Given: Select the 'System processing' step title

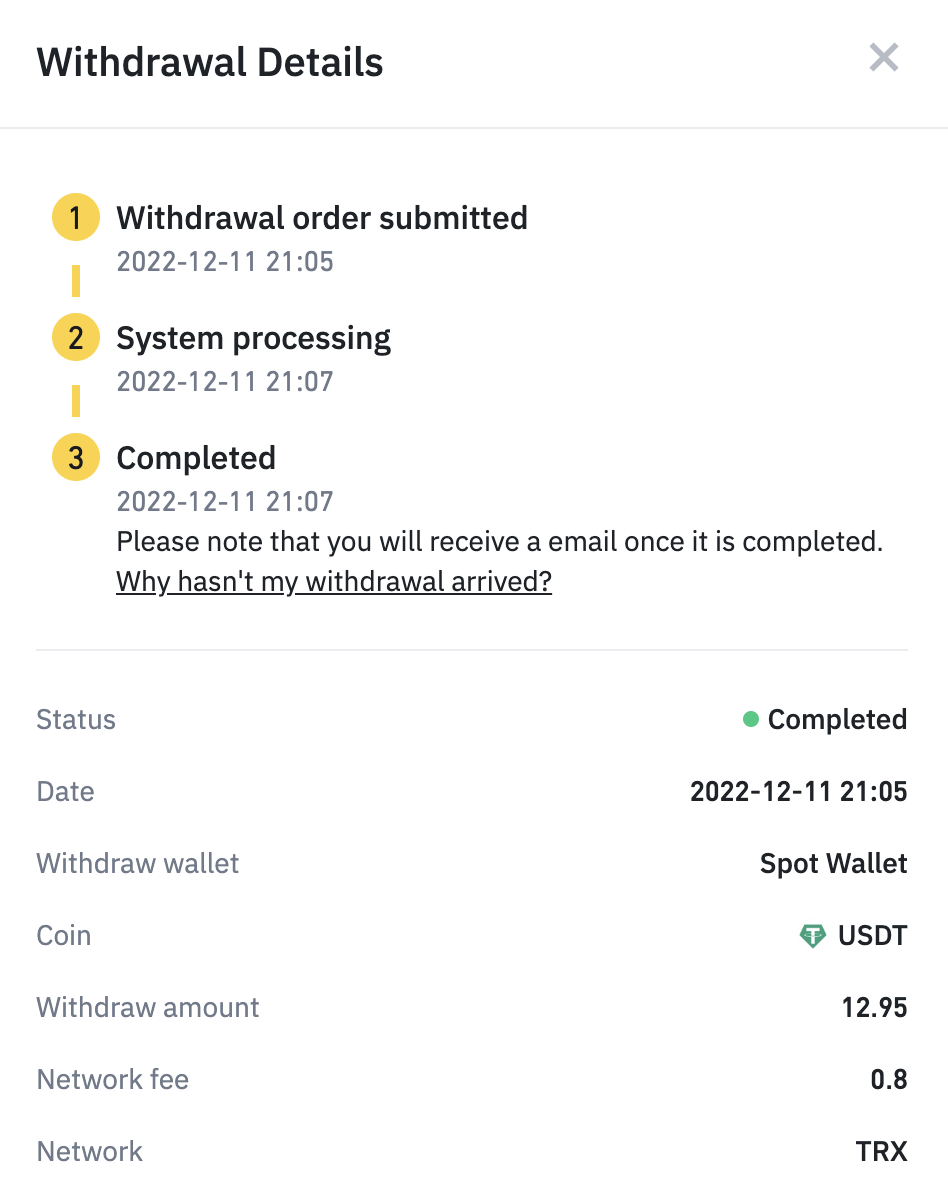Looking at the screenshot, I should point(254,338).
